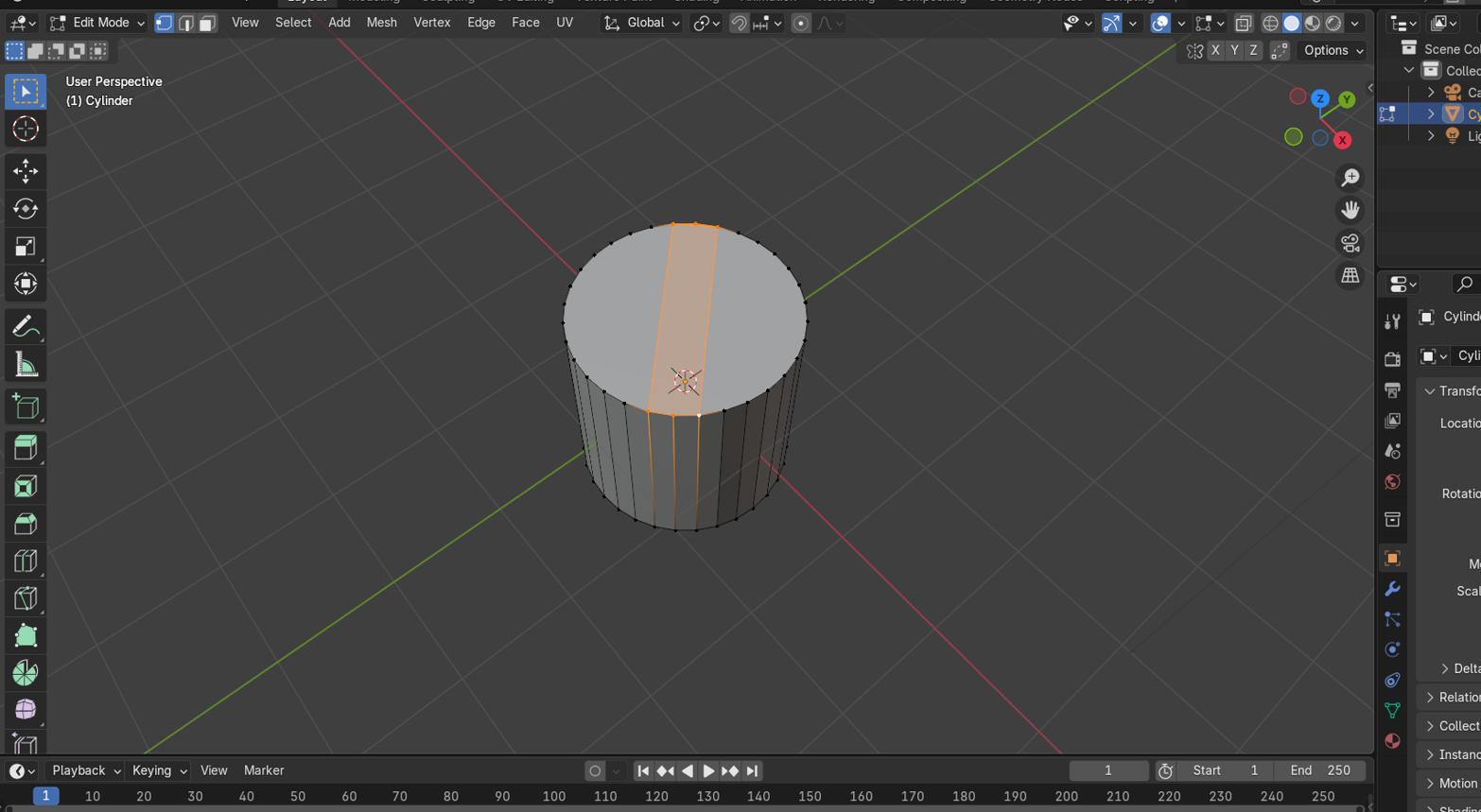Screen dimensions: 1481x812
Task: Open the Keying dropdown
Action: pos(159,770)
